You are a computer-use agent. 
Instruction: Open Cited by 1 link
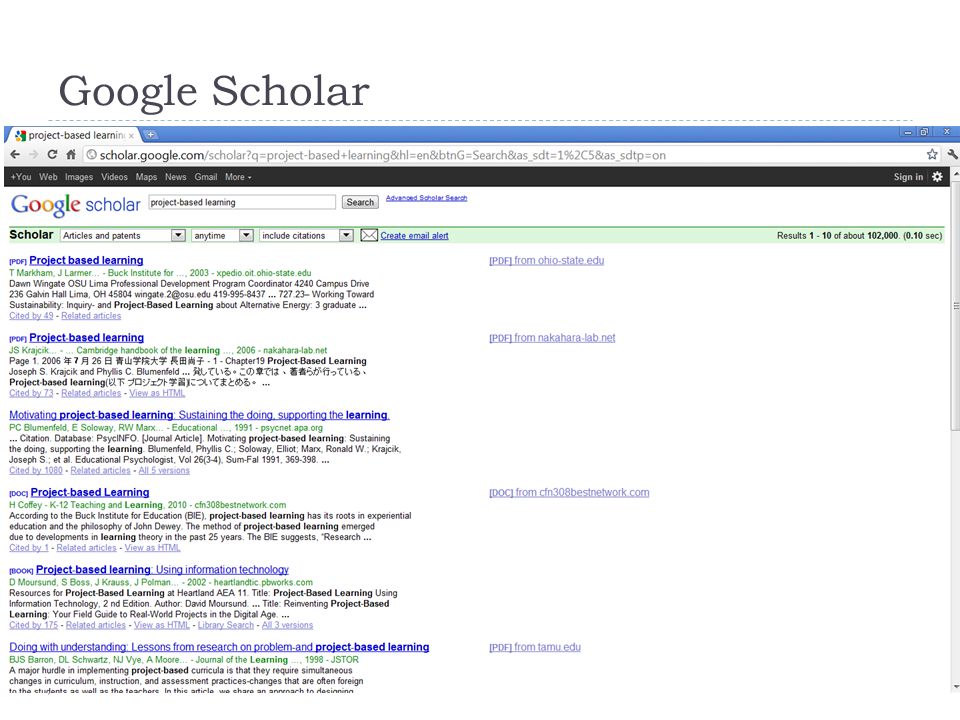[29, 548]
